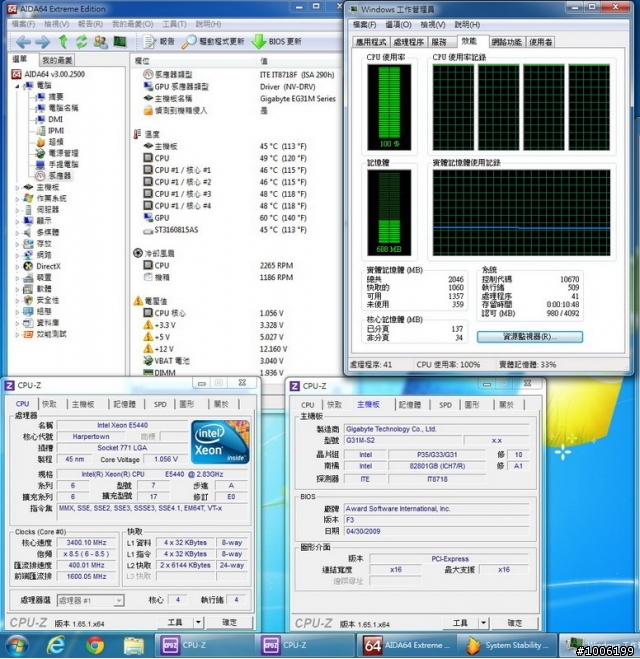The image size is (640, 659).
Task: Open CPU tab in right CPU-Z window
Action: point(307,405)
